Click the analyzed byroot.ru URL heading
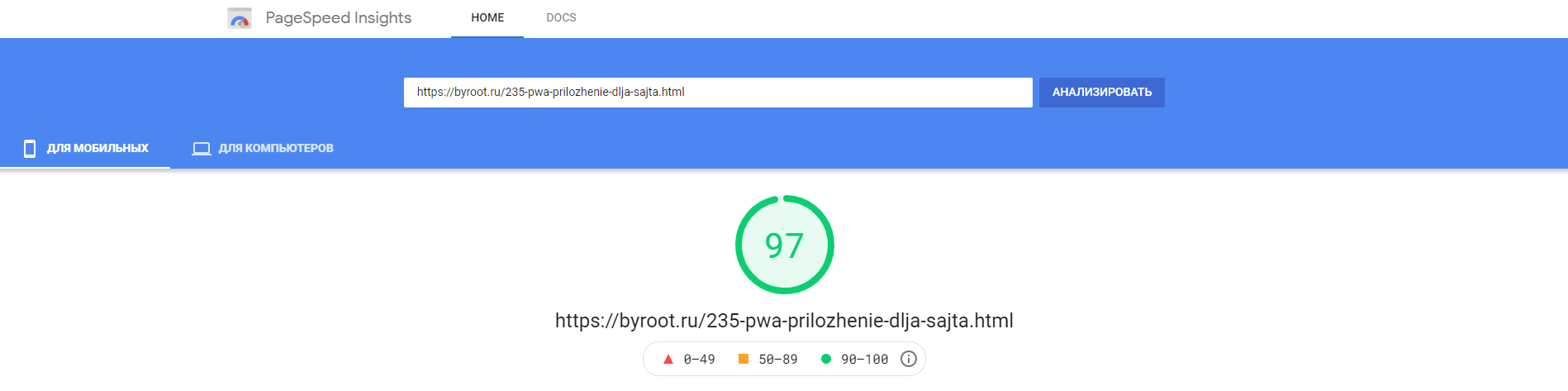The image size is (1568, 391). point(784,321)
